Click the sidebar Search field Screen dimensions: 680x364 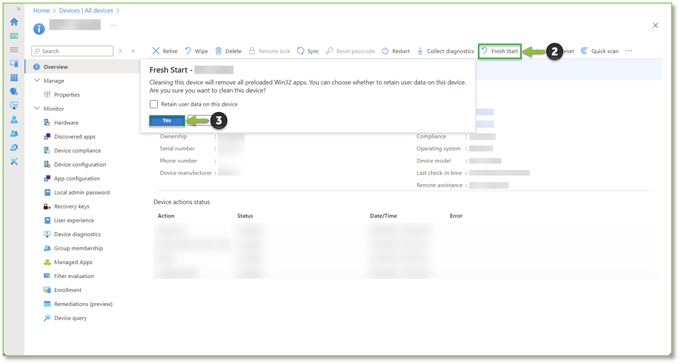[72, 51]
